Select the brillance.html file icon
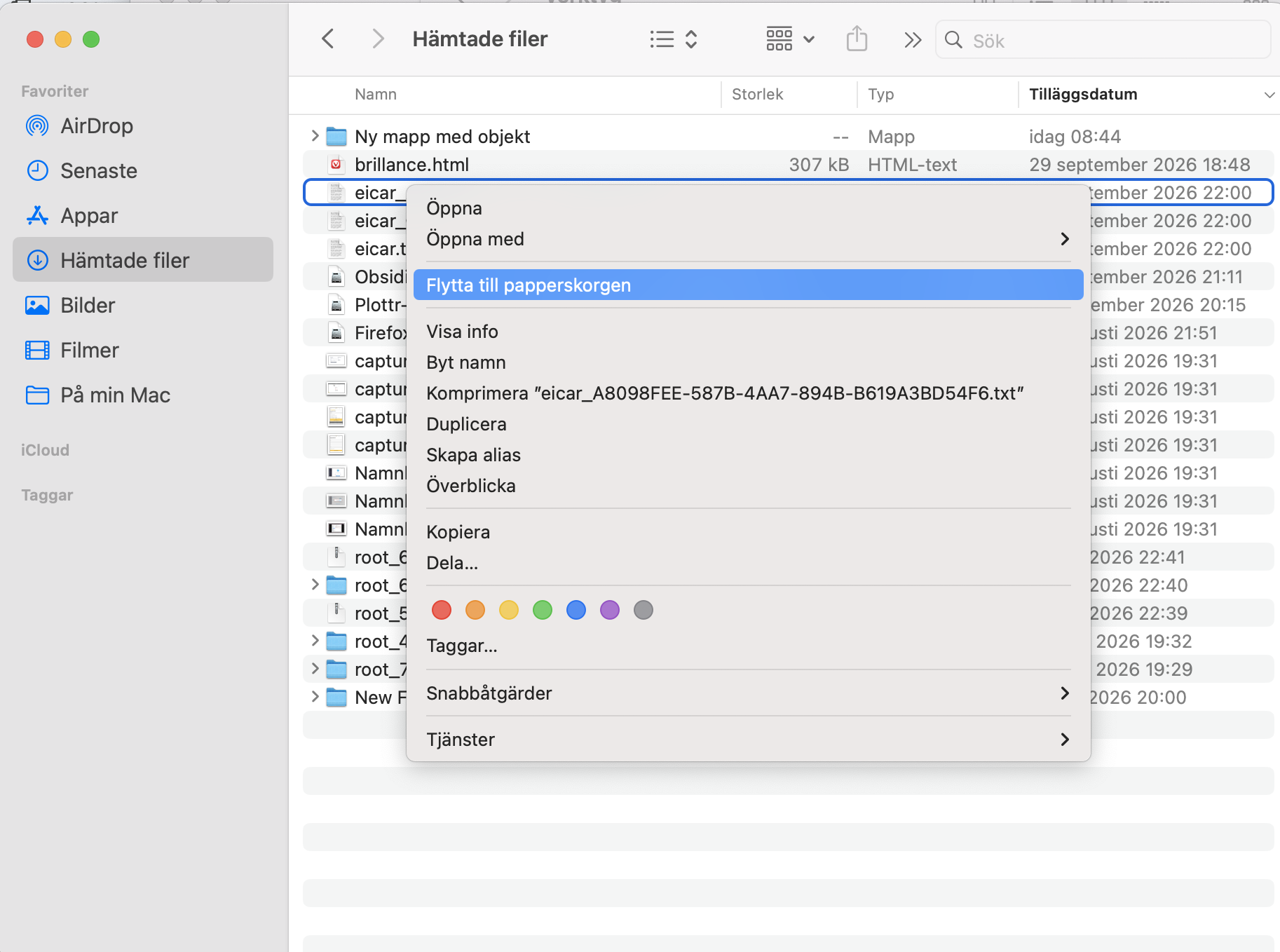Image resolution: width=1280 pixels, height=952 pixels. click(336, 165)
